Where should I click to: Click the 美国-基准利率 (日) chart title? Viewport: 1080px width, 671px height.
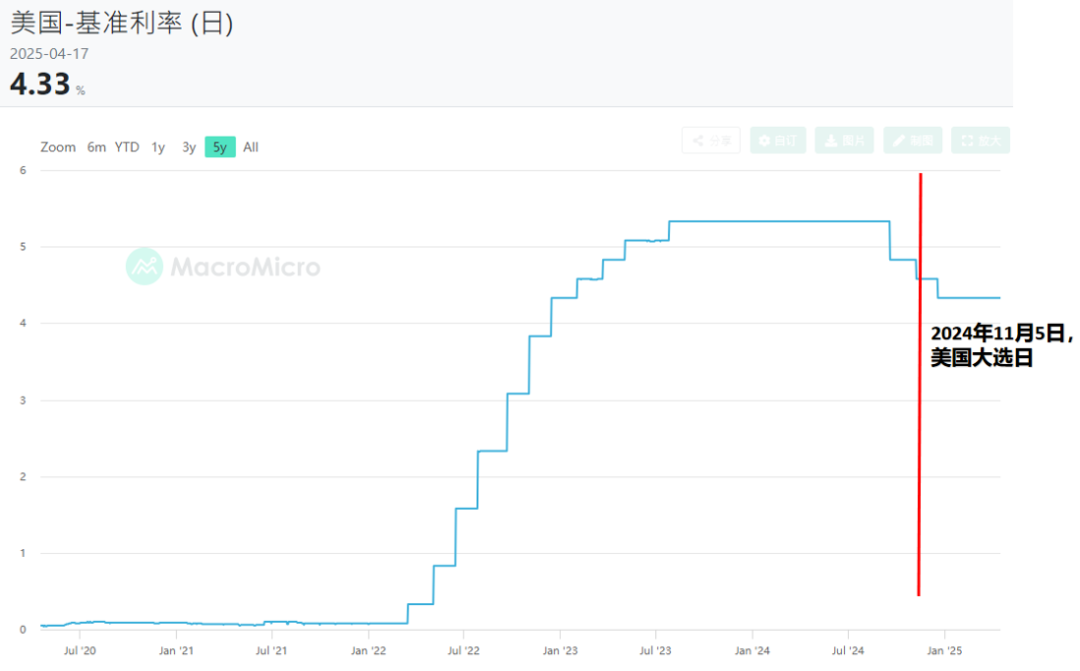click(x=121, y=23)
